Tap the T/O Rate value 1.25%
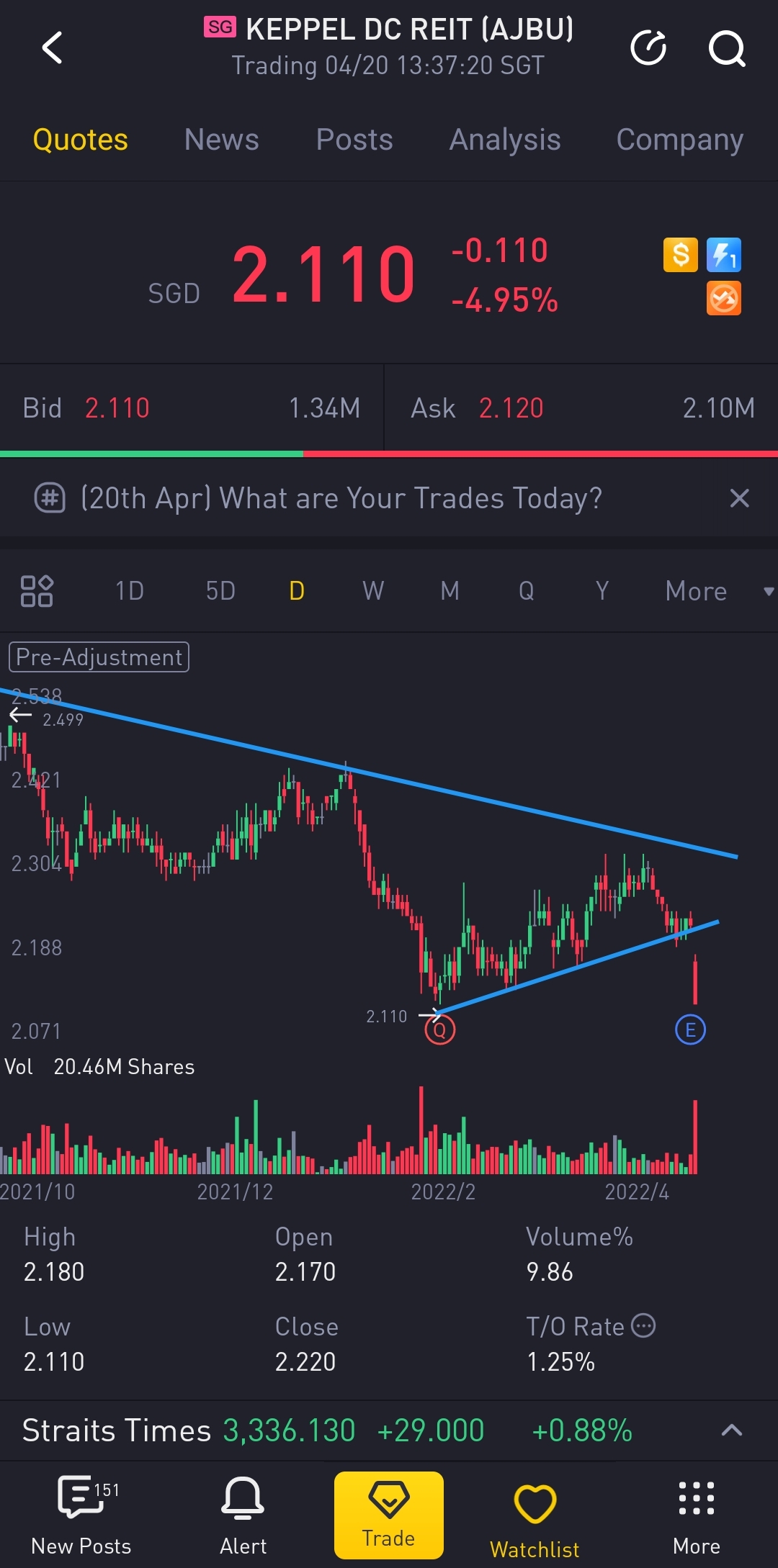This screenshot has height=1568, width=778. point(560,1361)
